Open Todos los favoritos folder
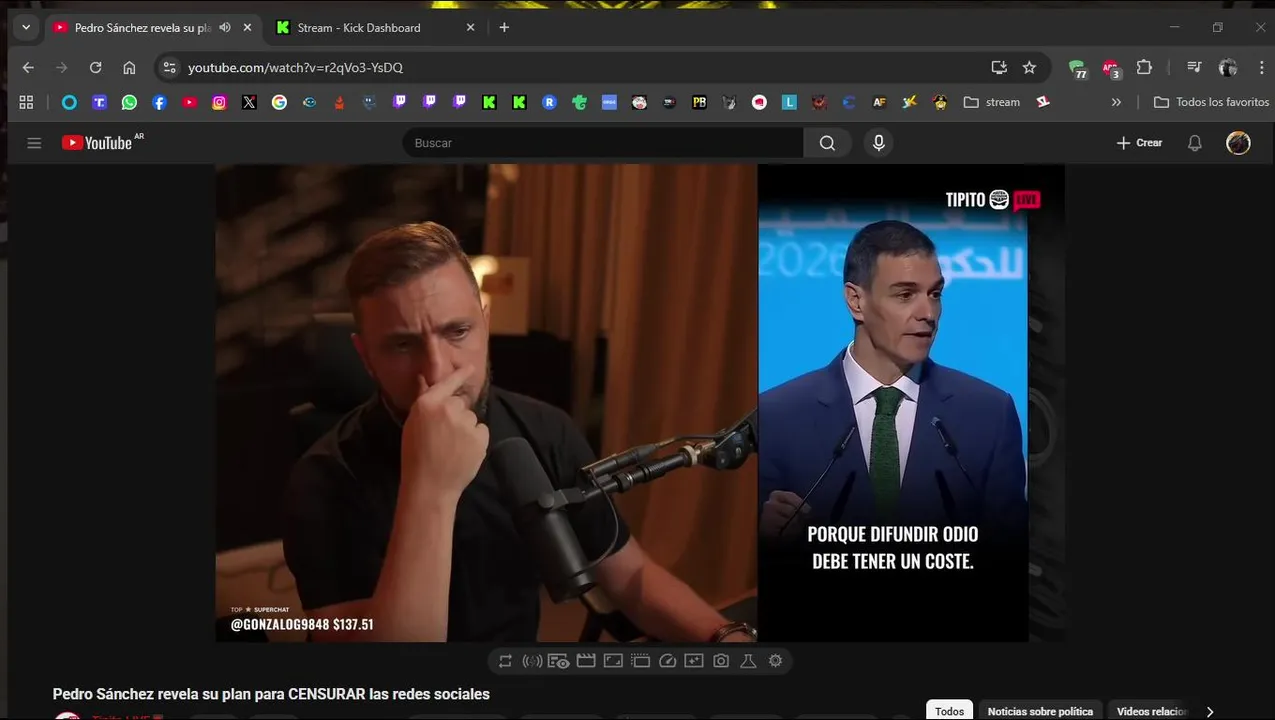The height and width of the screenshot is (720, 1275). click(x=1211, y=102)
